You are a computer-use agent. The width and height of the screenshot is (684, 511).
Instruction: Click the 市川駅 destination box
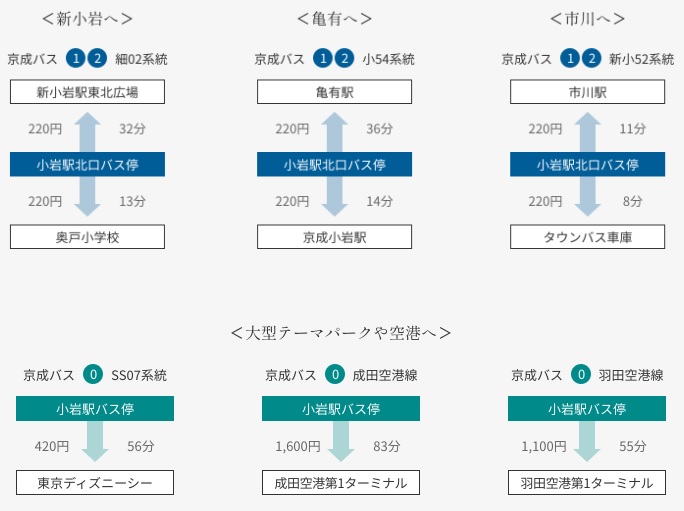pyautogui.click(x=587, y=93)
